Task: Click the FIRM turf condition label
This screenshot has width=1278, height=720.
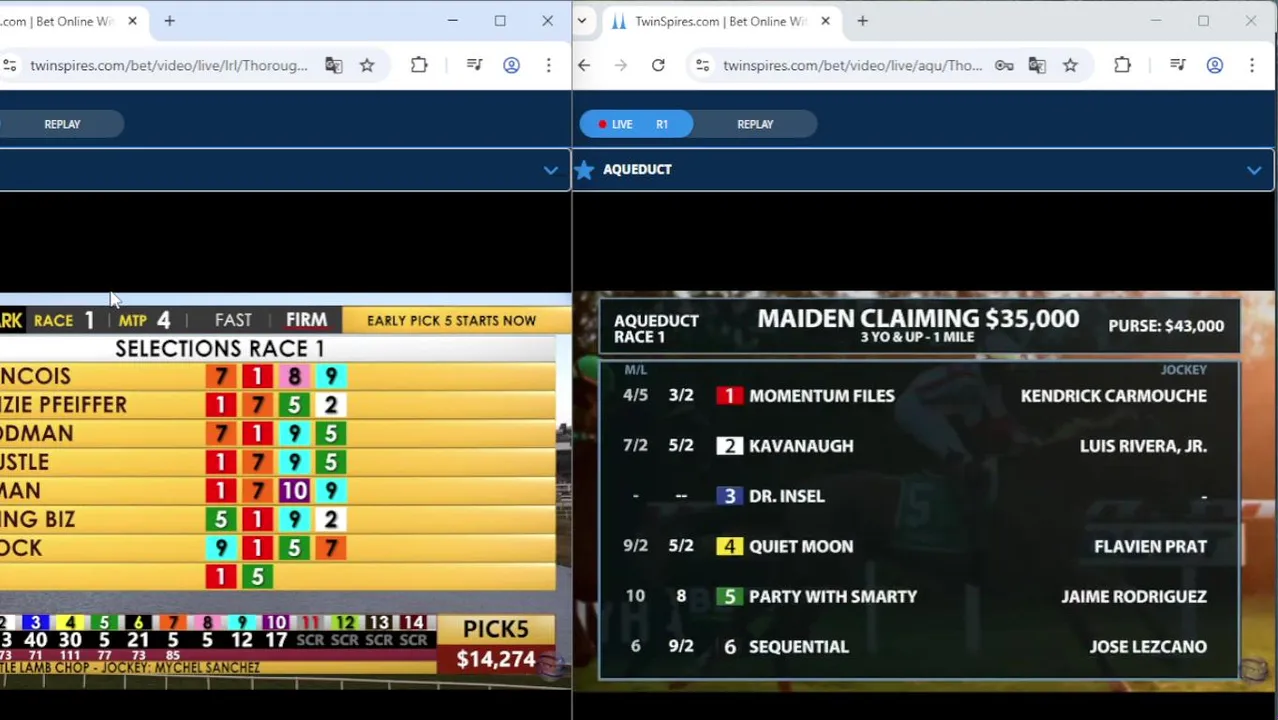Action: [x=306, y=320]
